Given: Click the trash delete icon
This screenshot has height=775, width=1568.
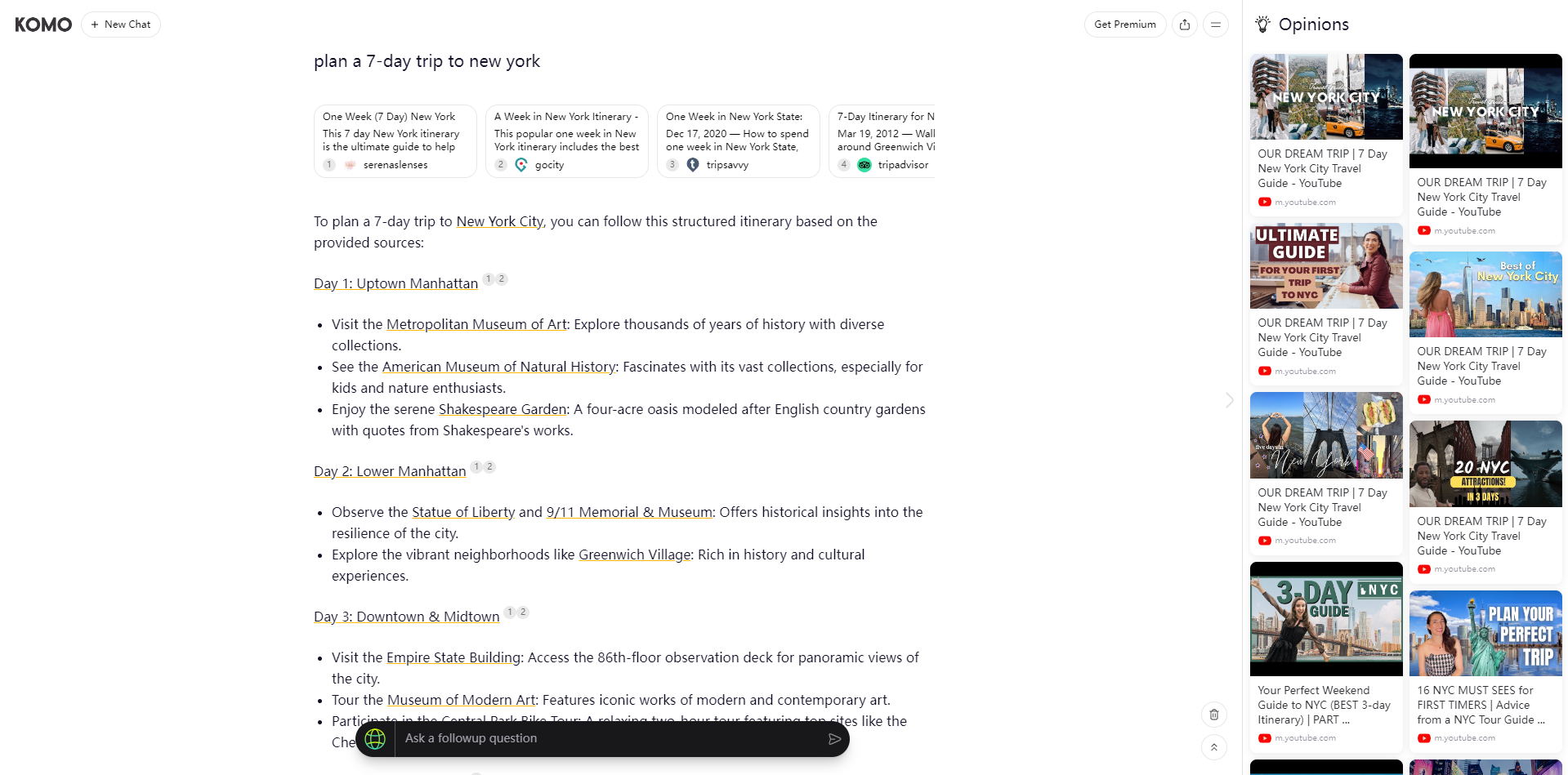Looking at the screenshot, I should (1214, 715).
